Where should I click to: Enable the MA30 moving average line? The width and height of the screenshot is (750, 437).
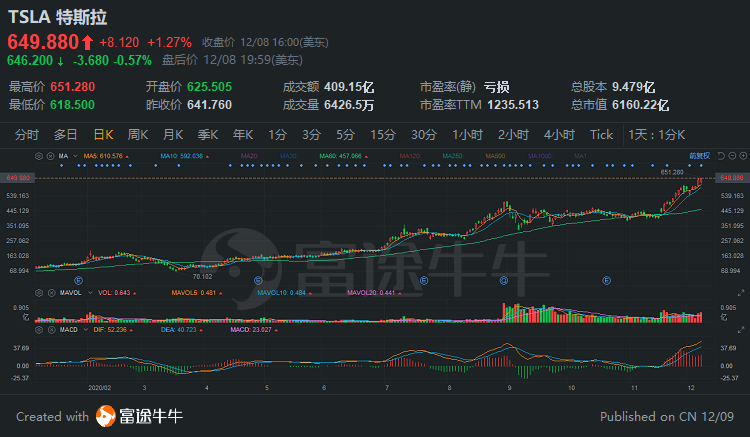pos(288,156)
